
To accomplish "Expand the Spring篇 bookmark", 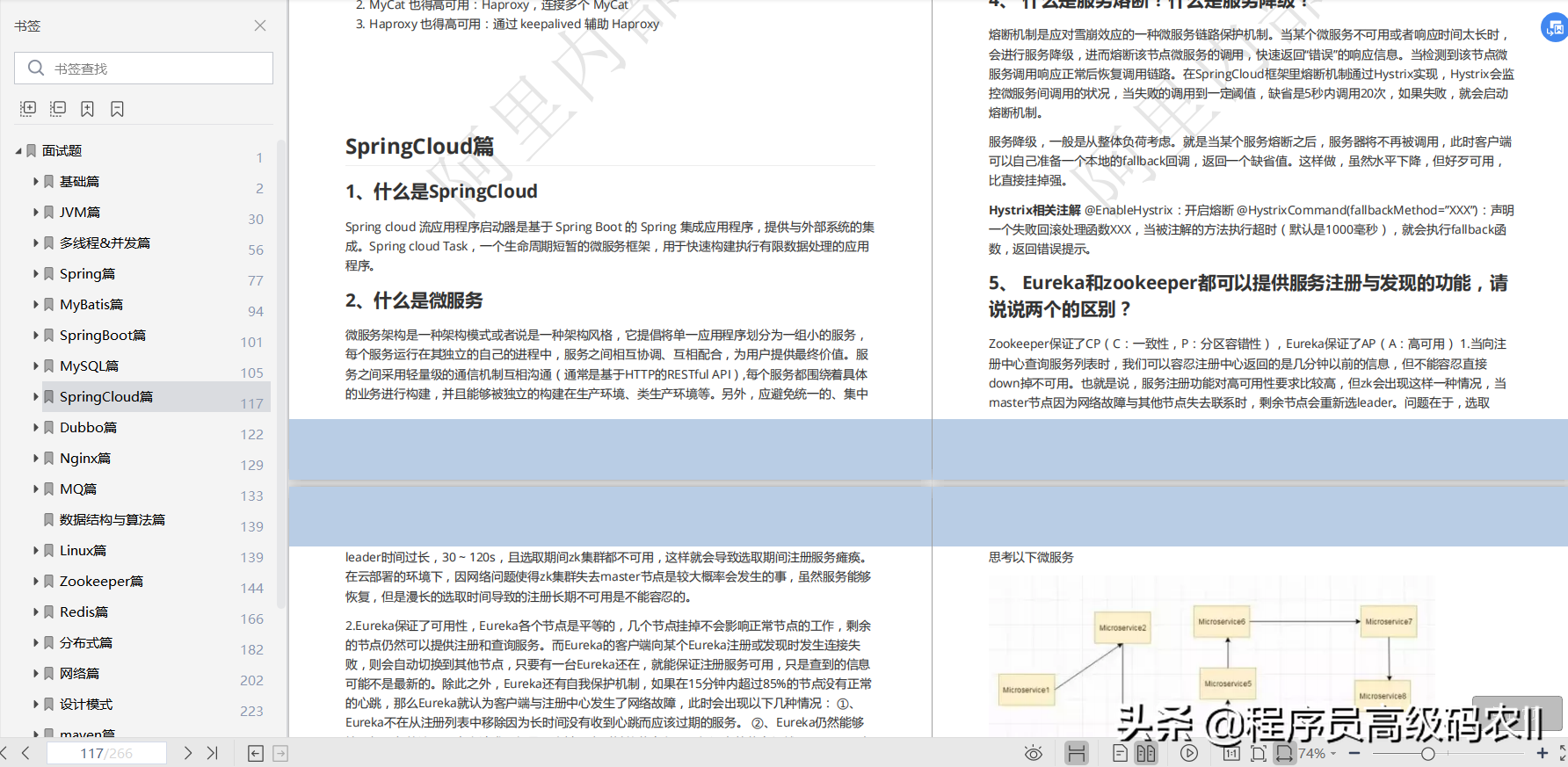I will [36, 273].
